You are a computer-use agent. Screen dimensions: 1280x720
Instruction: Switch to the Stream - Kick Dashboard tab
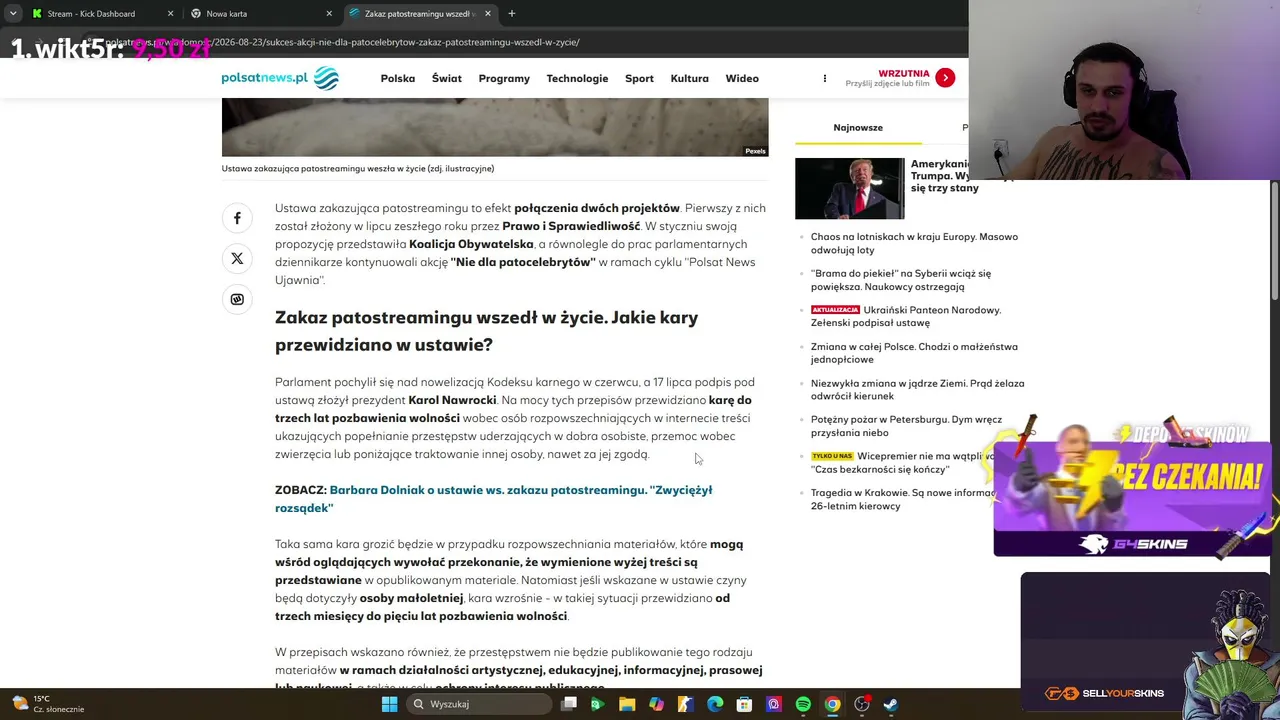pos(101,14)
